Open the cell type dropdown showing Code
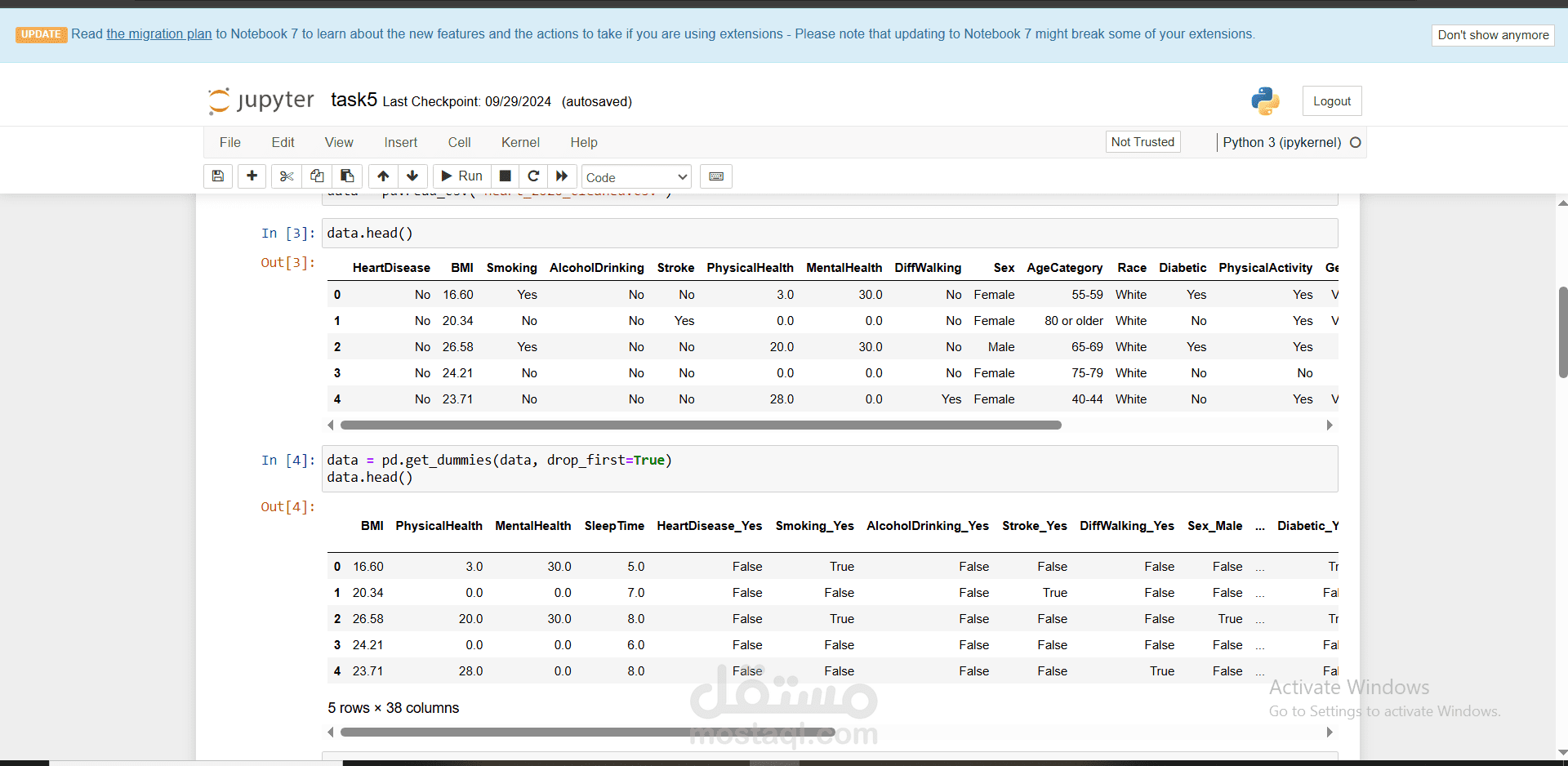Viewport: 1568px width, 766px height. (x=635, y=176)
